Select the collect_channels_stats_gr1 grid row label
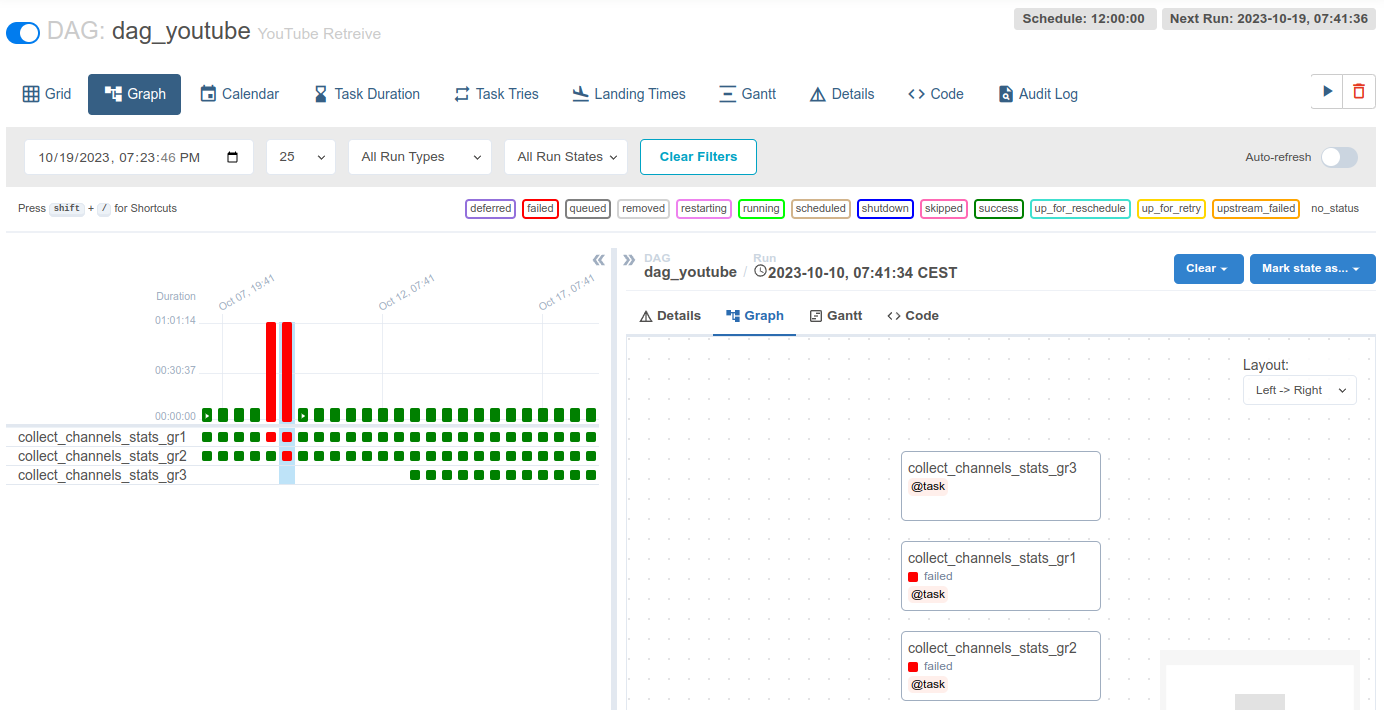 (102, 437)
